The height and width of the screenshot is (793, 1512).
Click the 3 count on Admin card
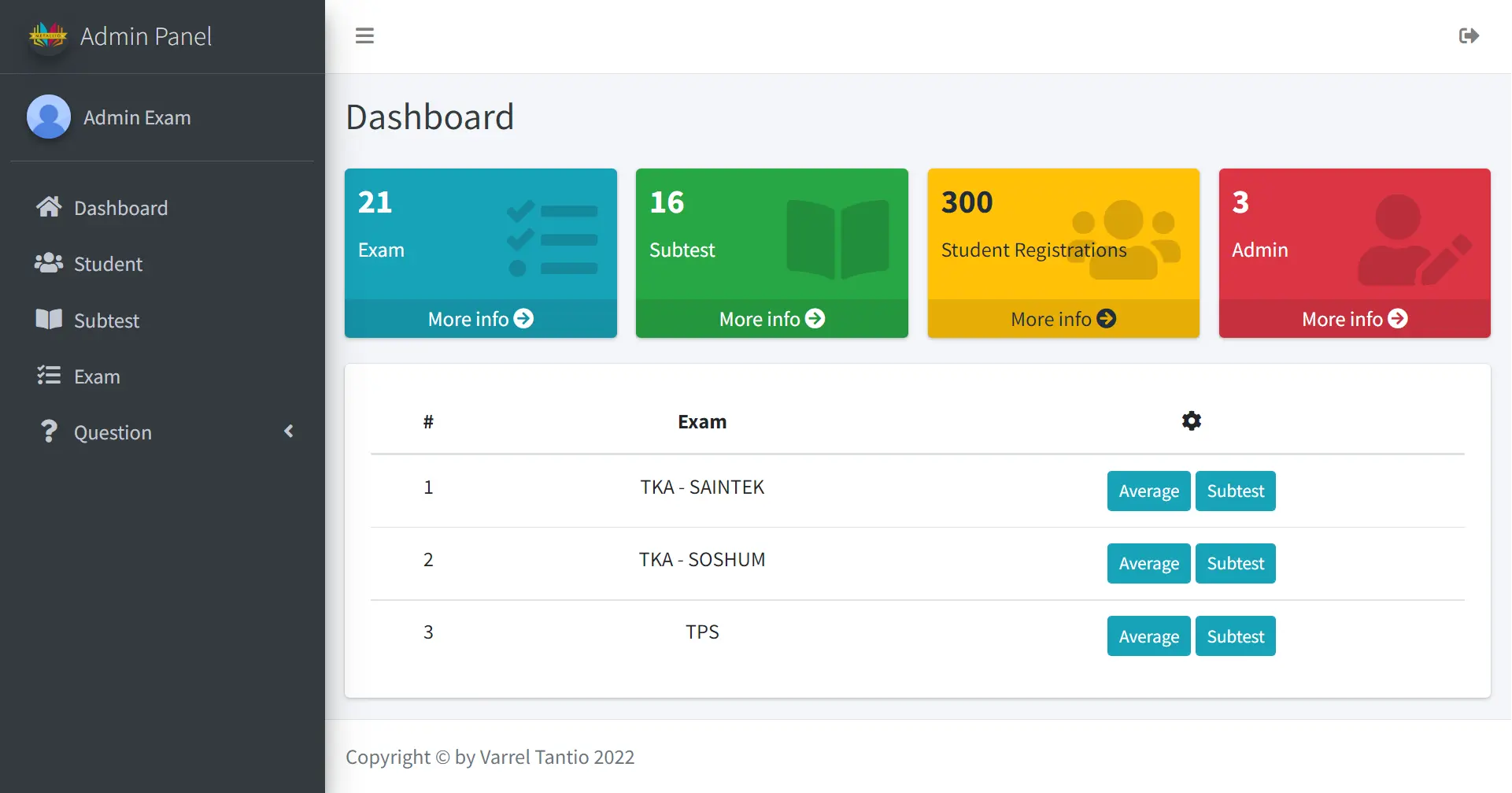point(1240,202)
